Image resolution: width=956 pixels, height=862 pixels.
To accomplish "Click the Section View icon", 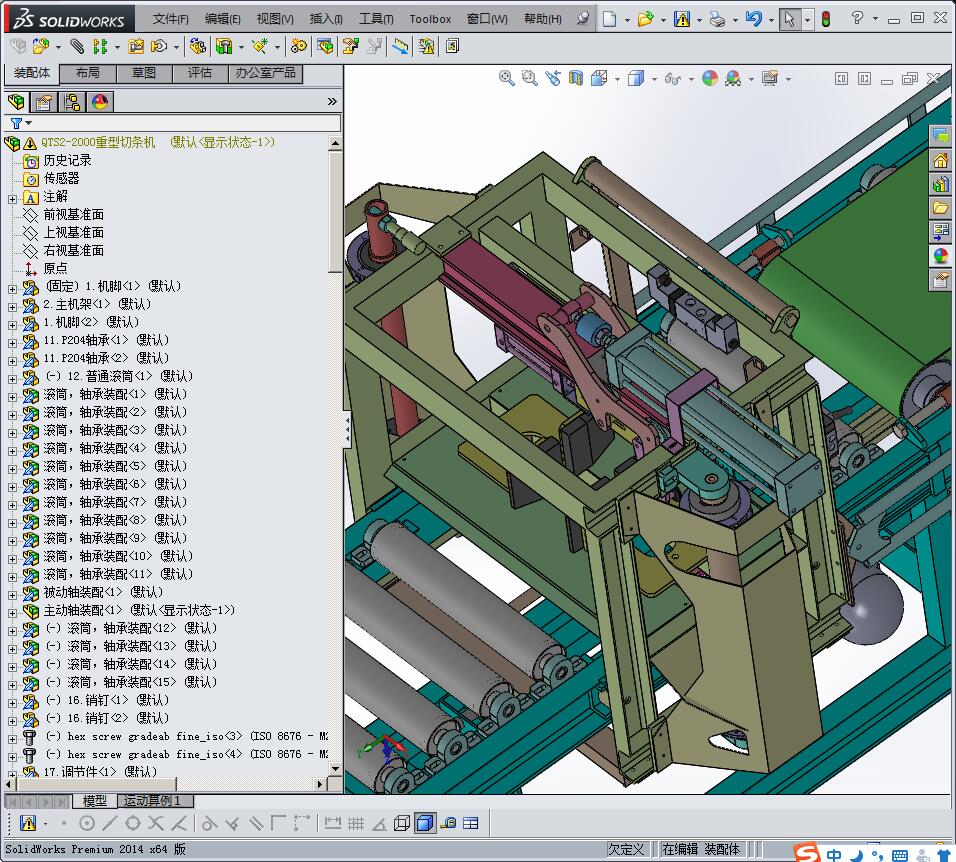I will pos(576,78).
